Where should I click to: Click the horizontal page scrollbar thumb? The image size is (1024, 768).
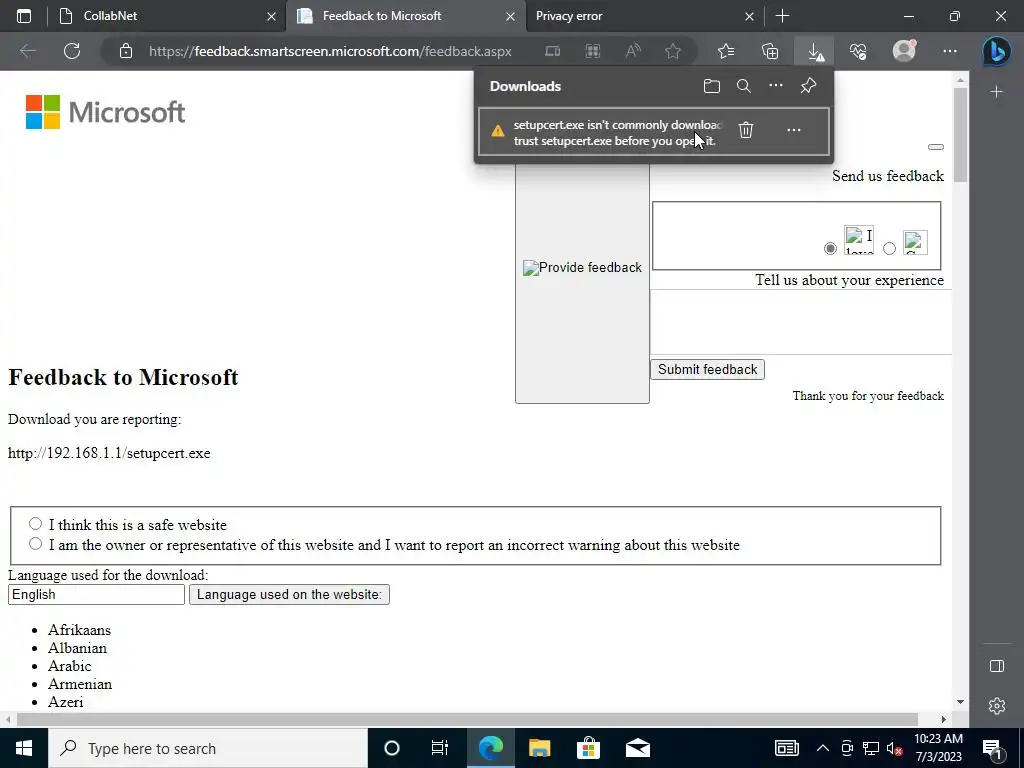pos(467,719)
